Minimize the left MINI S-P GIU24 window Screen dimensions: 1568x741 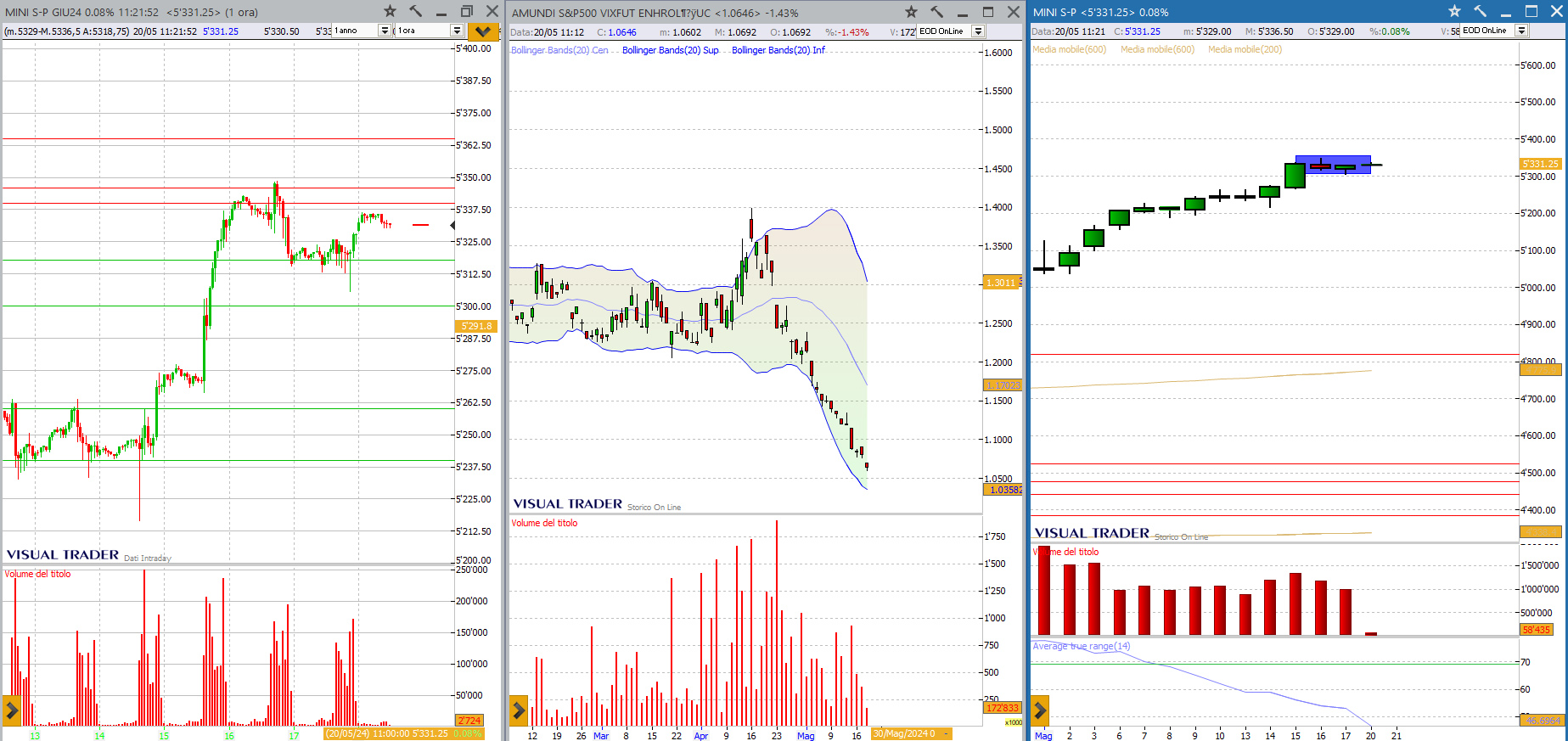click(x=441, y=14)
